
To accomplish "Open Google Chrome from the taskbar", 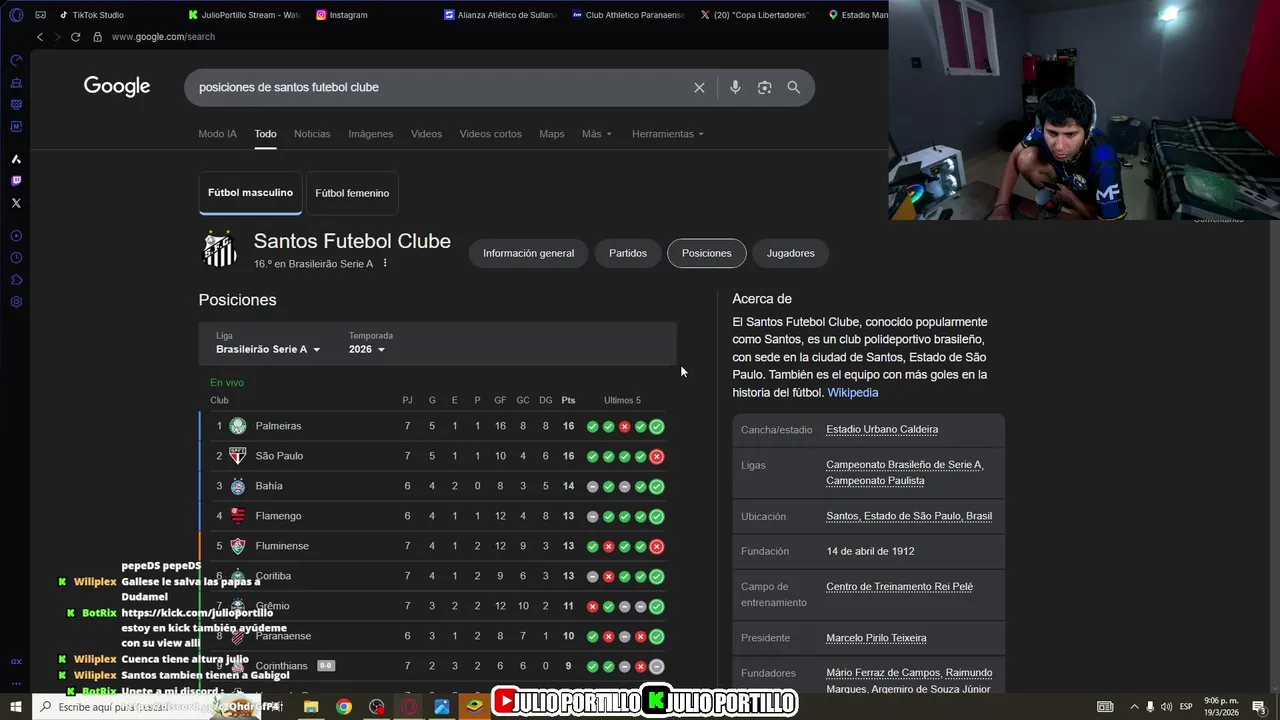I will click(344, 707).
